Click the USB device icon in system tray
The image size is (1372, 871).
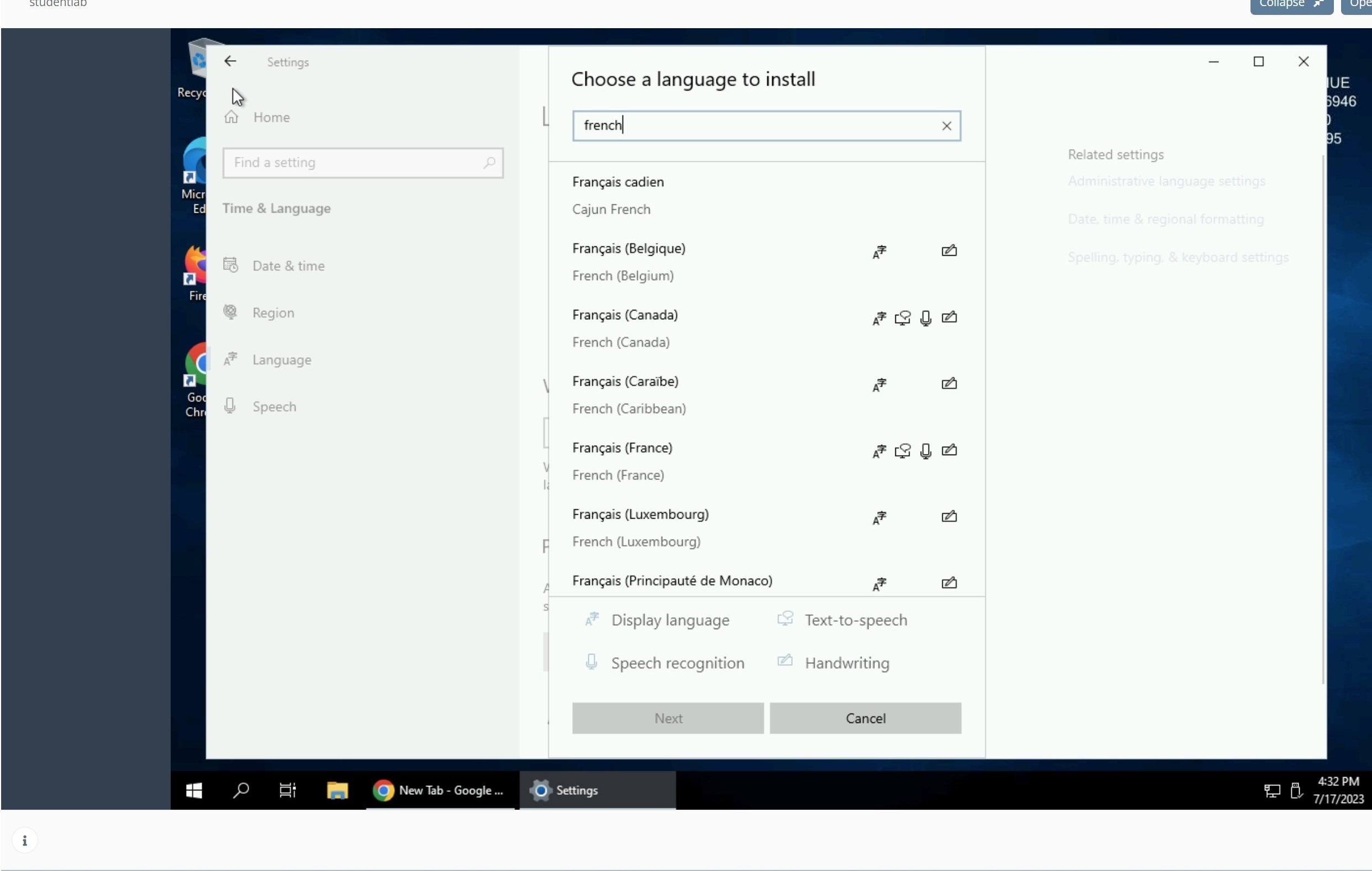[1296, 791]
